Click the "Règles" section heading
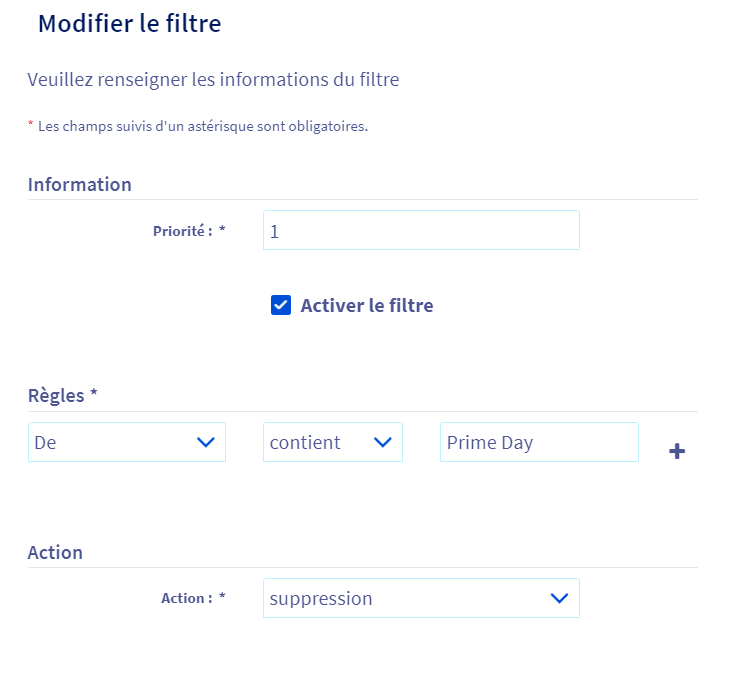This screenshot has width=729, height=679. click(x=56, y=395)
